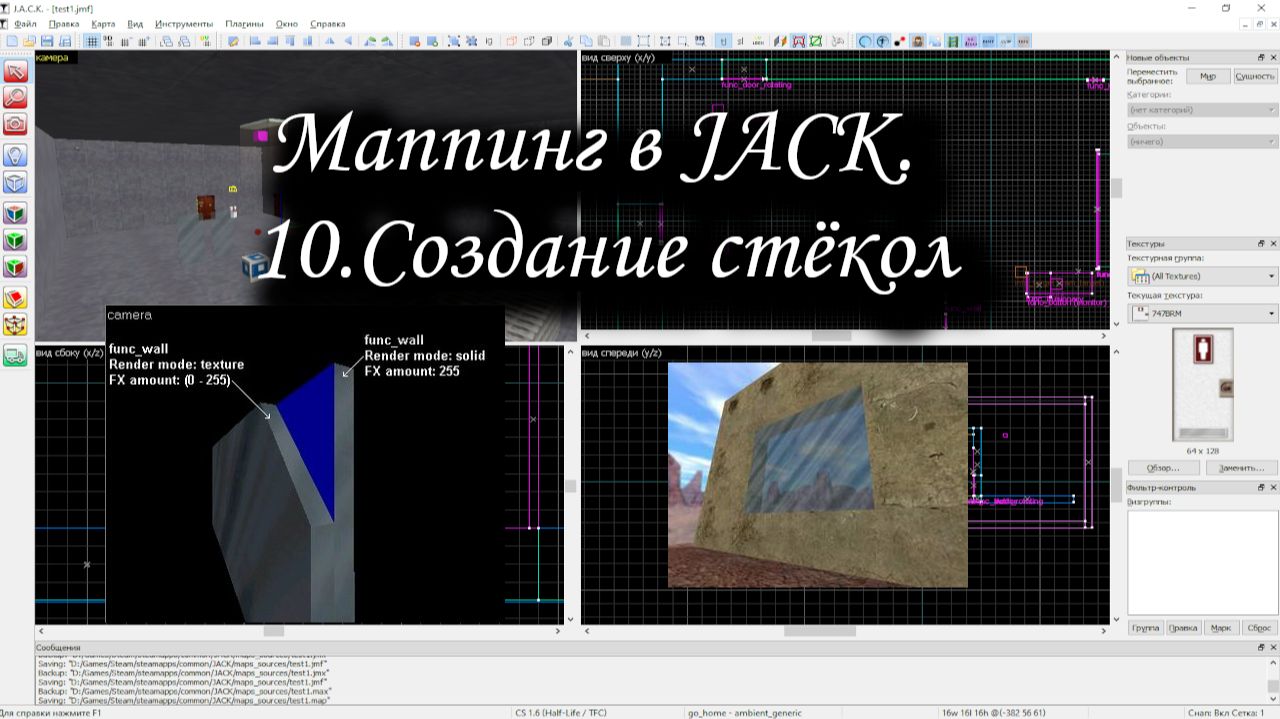
Task: Toggle the scale texture lock button
Action: 741,41
